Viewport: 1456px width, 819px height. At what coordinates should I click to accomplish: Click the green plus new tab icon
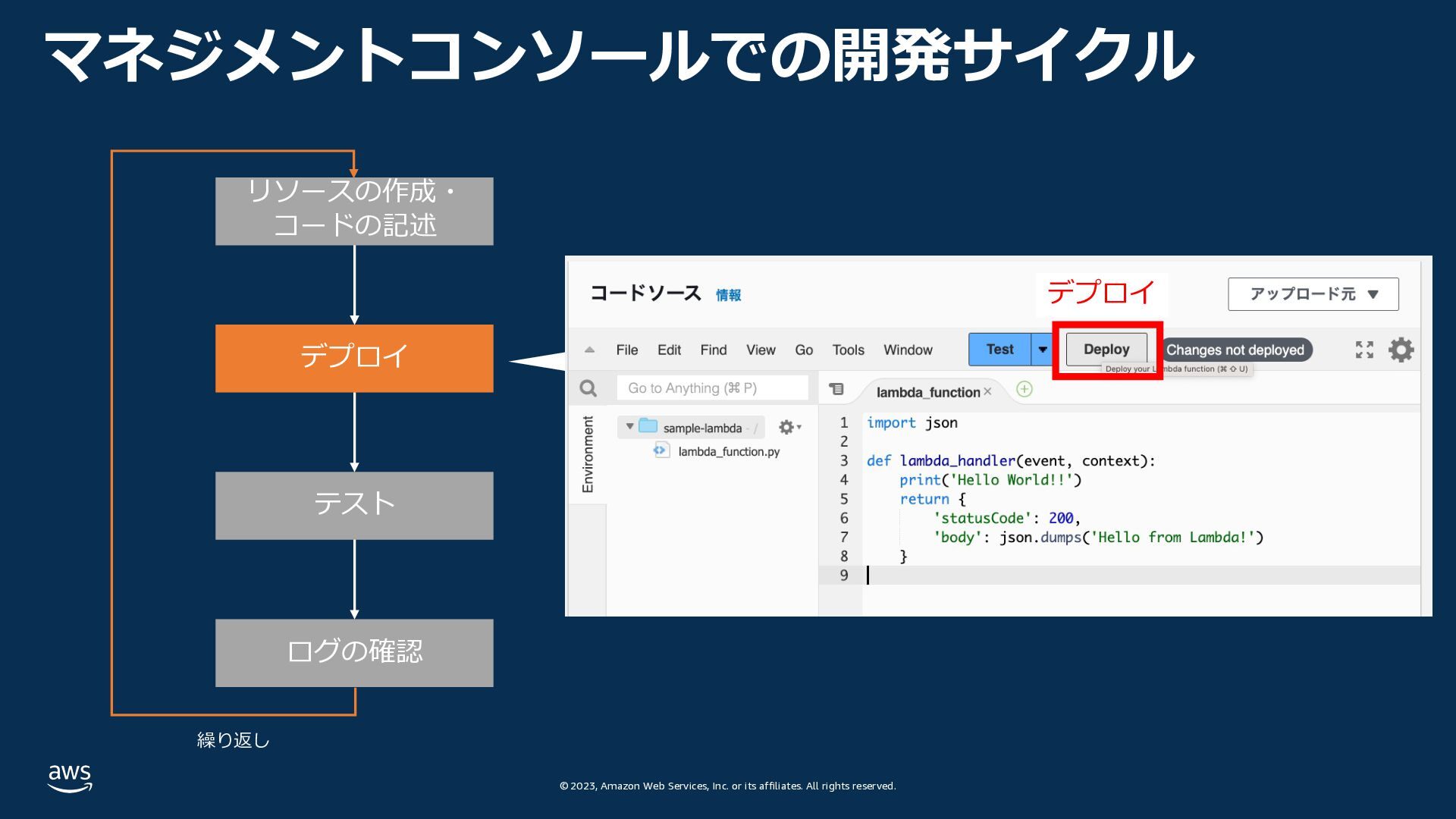tap(1024, 389)
